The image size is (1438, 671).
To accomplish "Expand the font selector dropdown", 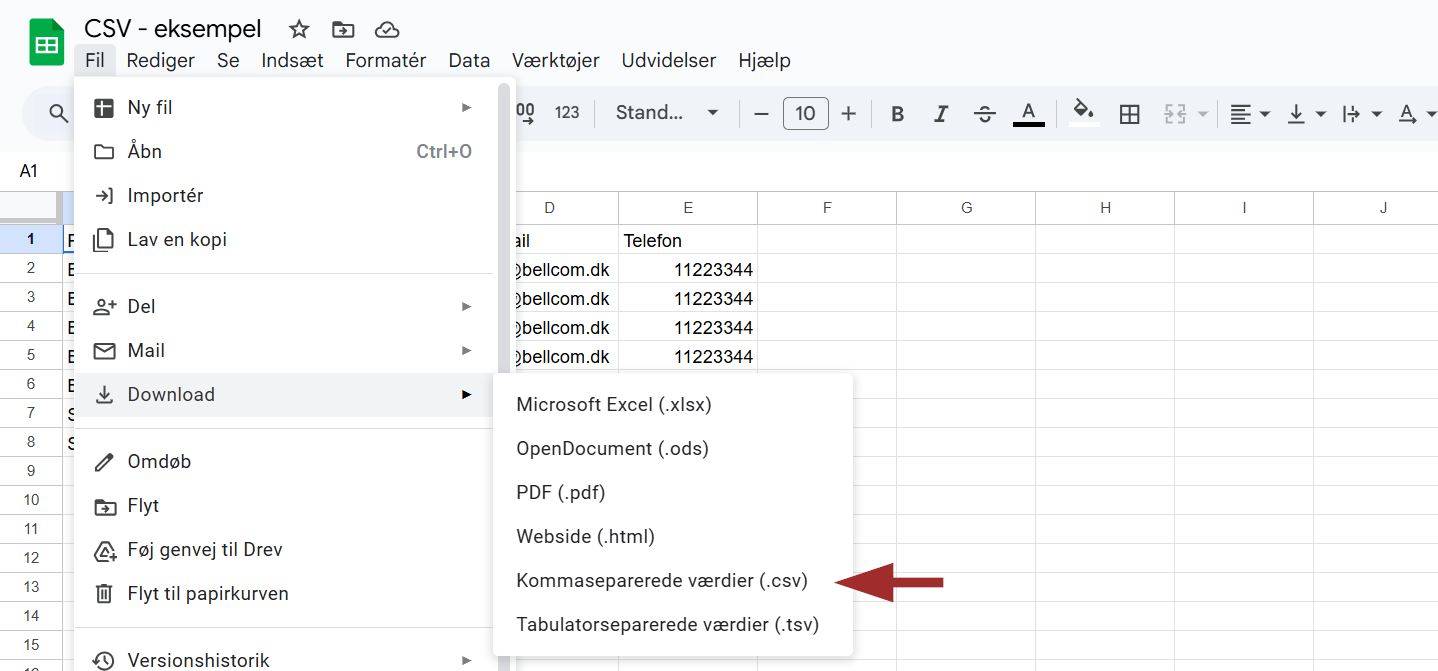I will (667, 113).
